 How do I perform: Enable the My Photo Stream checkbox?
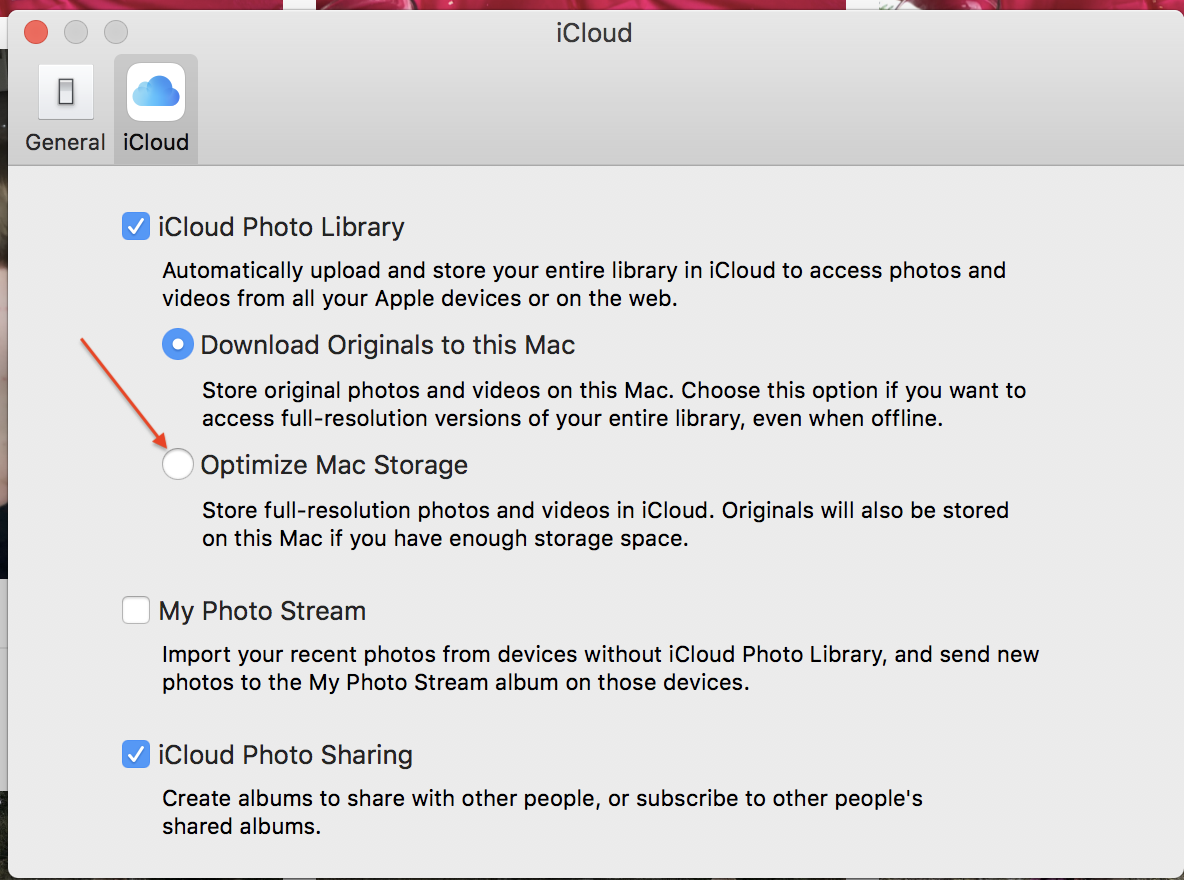tap(136, 610)
